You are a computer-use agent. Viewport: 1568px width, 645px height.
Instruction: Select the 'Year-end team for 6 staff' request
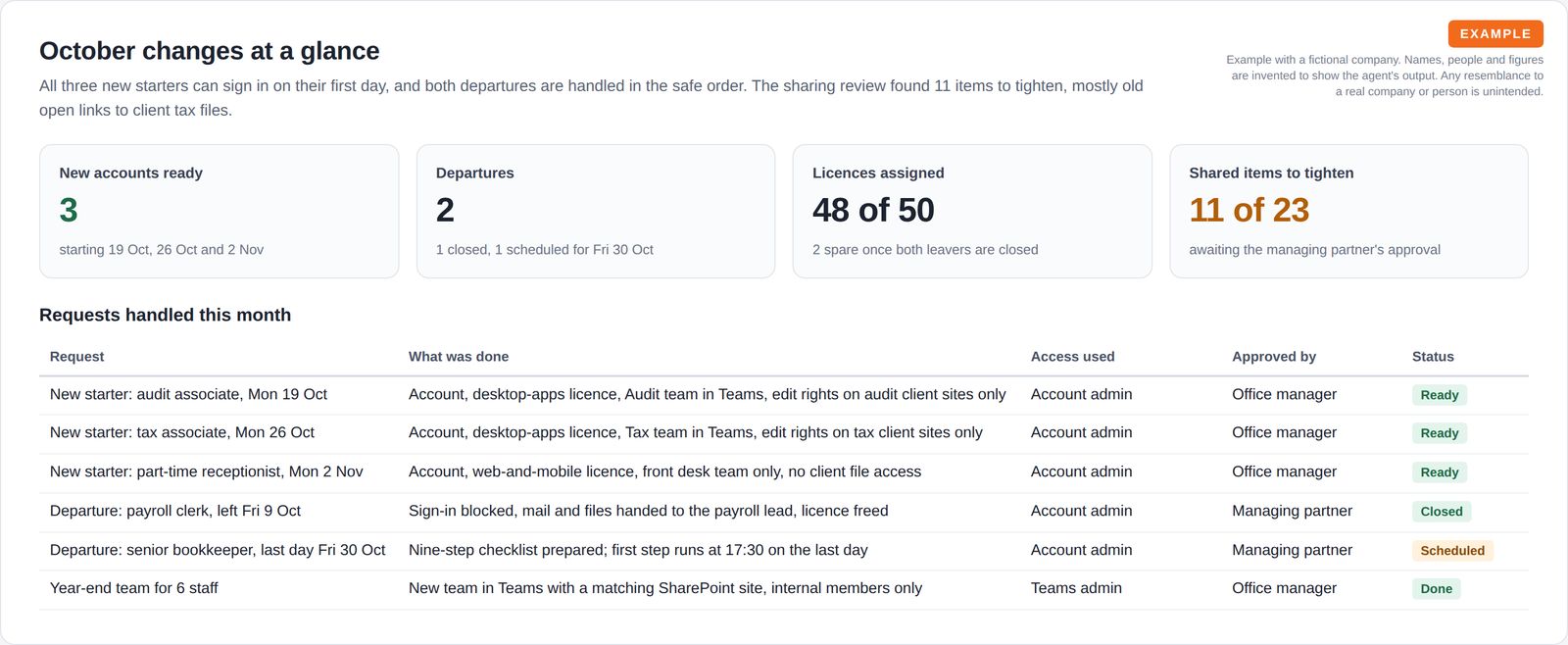134,588
